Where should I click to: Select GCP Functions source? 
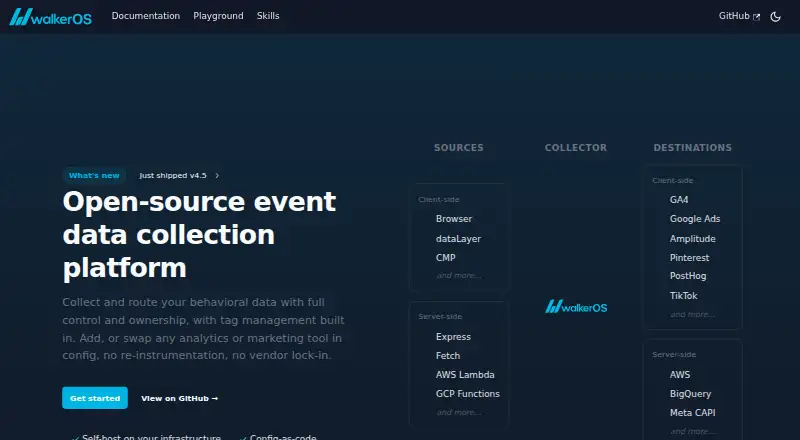(467, 394)
